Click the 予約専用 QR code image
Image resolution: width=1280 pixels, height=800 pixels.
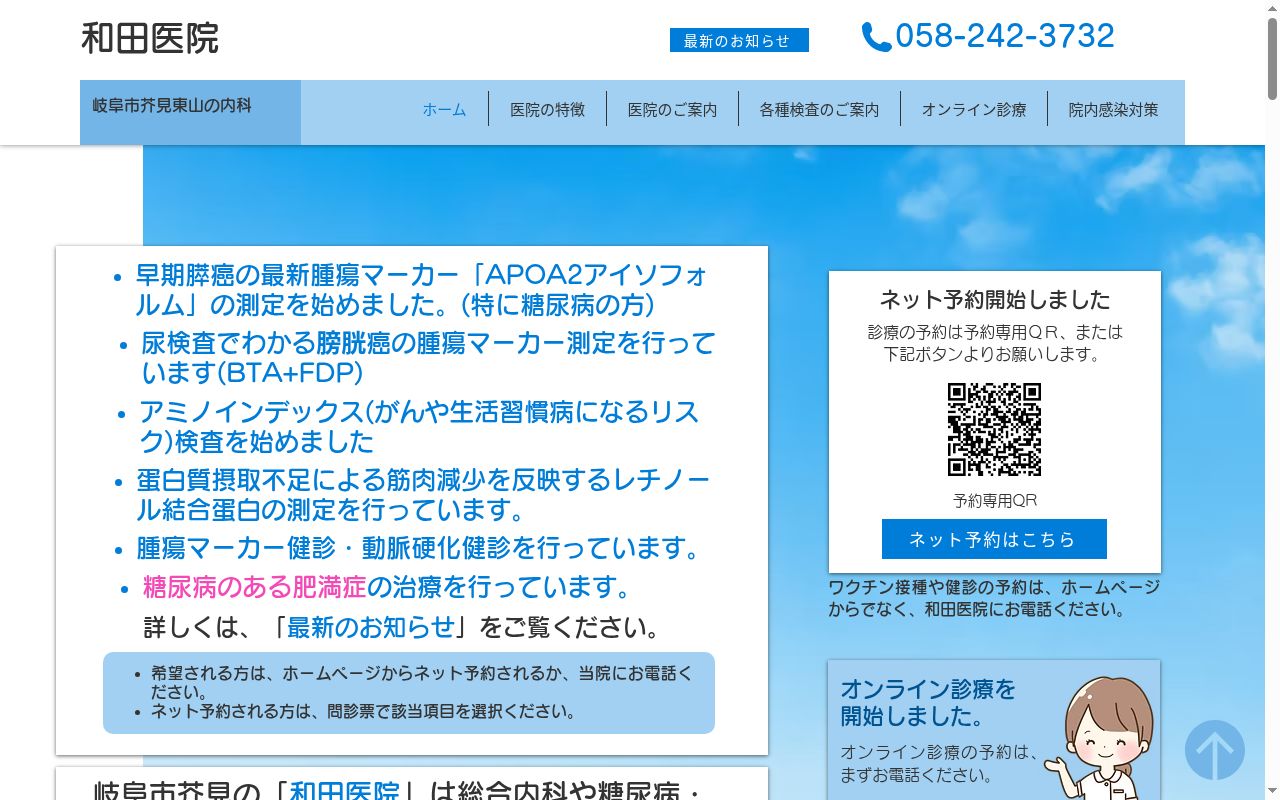click(x=994, y=429)
